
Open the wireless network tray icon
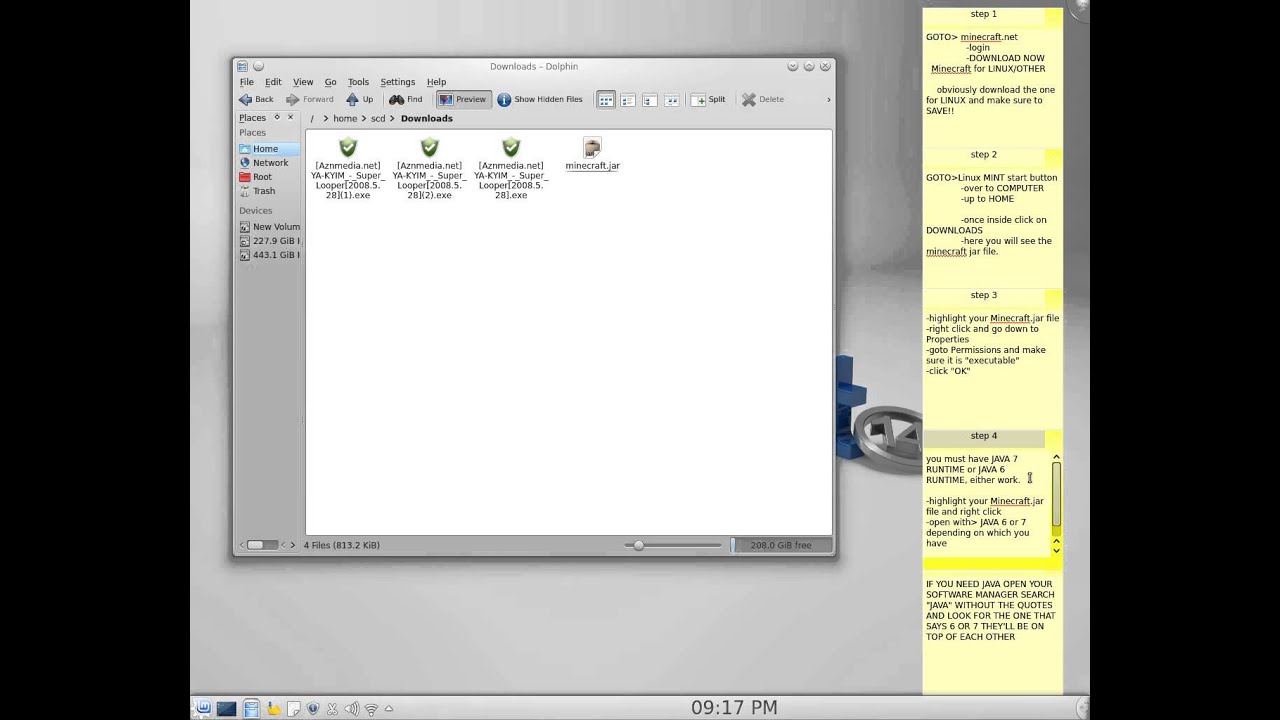[371, 709]
